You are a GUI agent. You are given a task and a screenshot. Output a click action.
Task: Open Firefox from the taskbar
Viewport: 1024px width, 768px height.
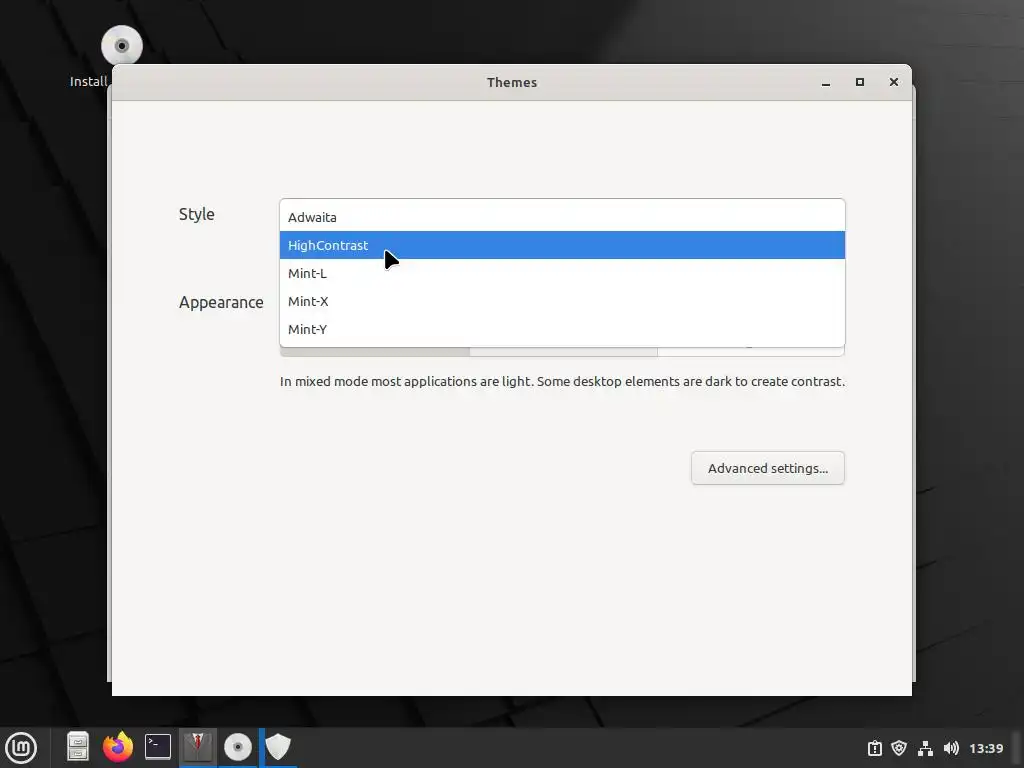(118, 746)
